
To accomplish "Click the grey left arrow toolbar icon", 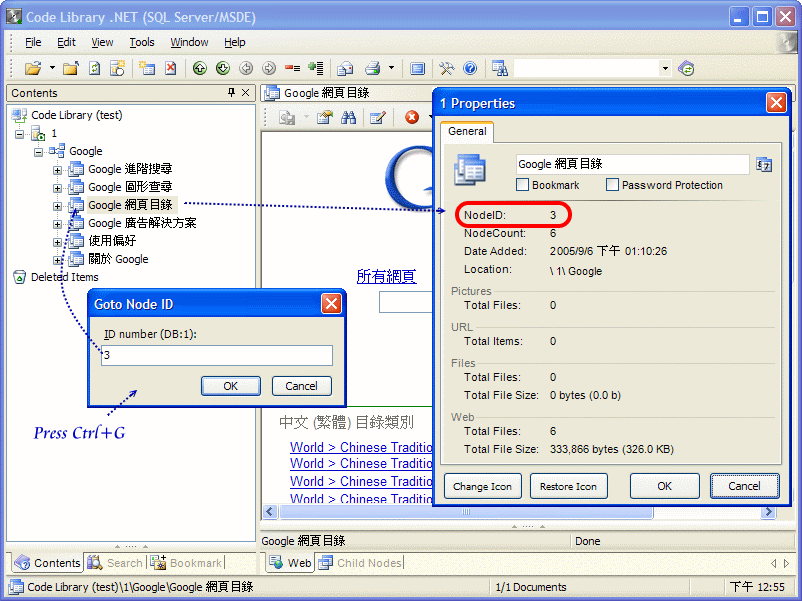I will 246,68.
